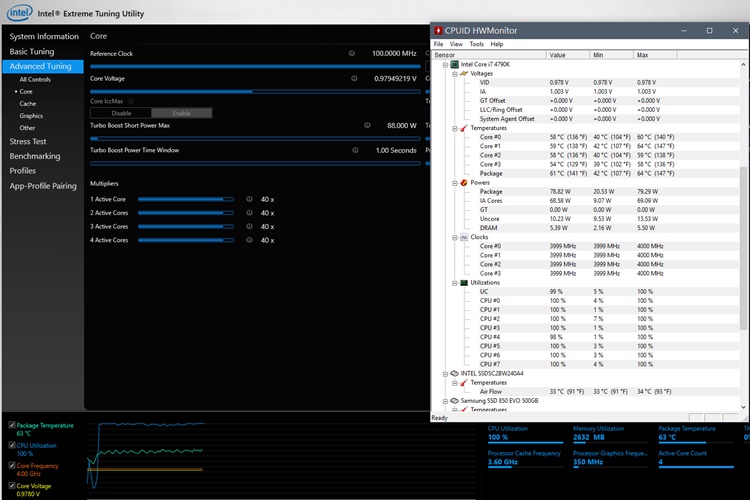
Task: Click the info icon beside Core IccMax
Action: click(131, 101)
